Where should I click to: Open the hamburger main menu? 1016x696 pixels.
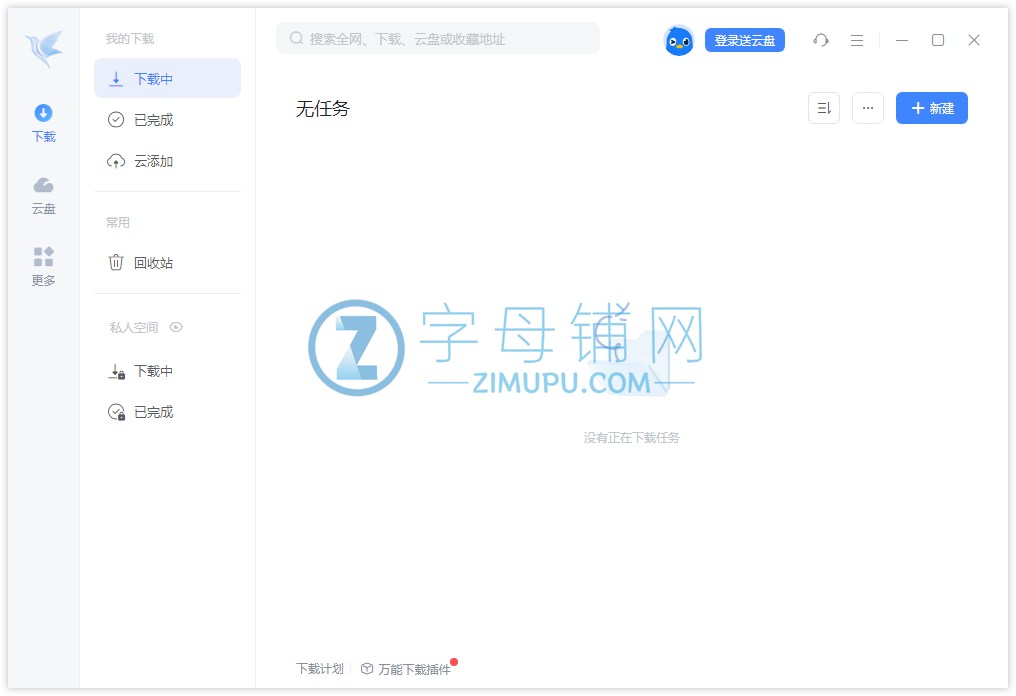pyautogui.click(x=857, y=40)
